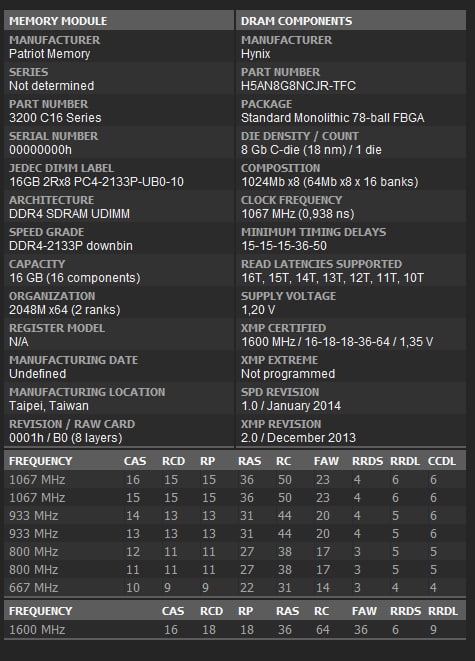475x661 pixels.
Task: Click register model value 'N/A'
Action: tap(19, 342)
